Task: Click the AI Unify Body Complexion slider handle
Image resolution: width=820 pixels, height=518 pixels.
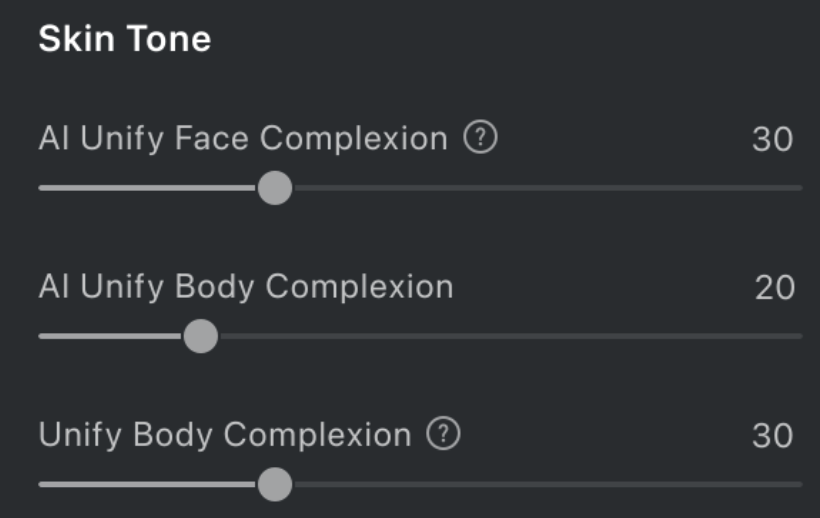Action: point(201,336)
